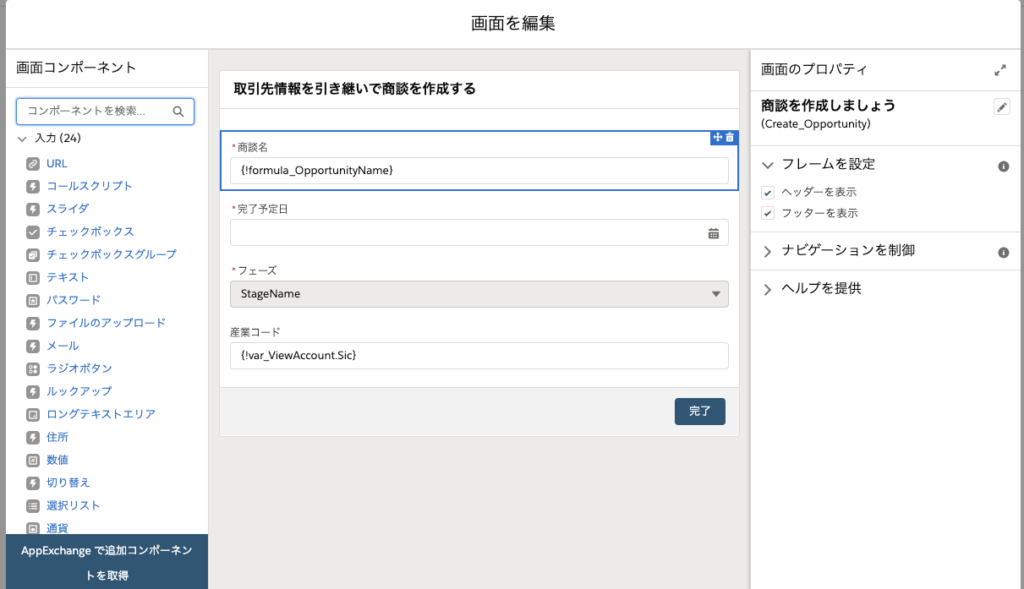This screenshot has width=1024, height=589.
Task: Open the フェーズ StageName dropdown
Action: click(479, 294)
